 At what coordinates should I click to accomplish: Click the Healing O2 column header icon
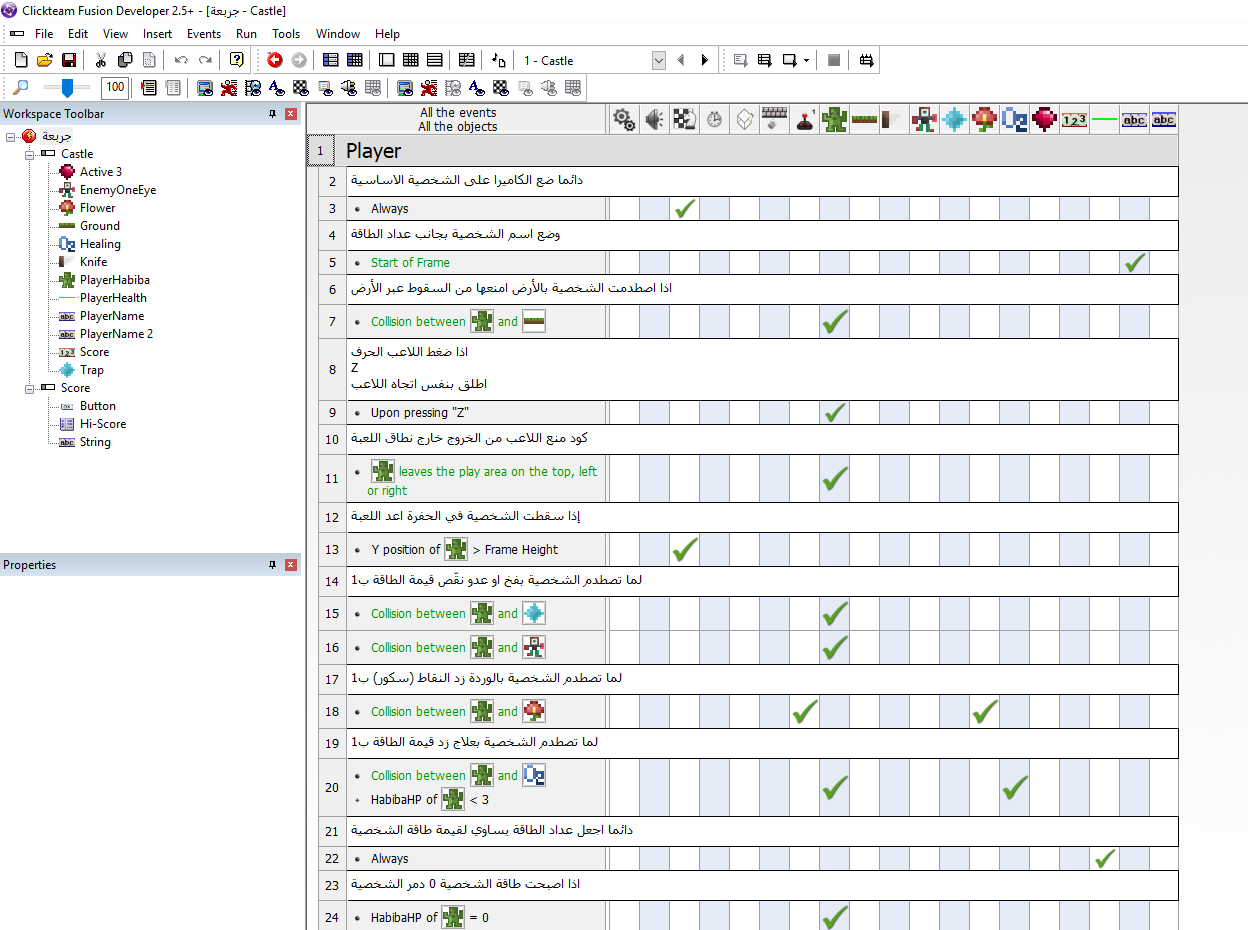1015,120
